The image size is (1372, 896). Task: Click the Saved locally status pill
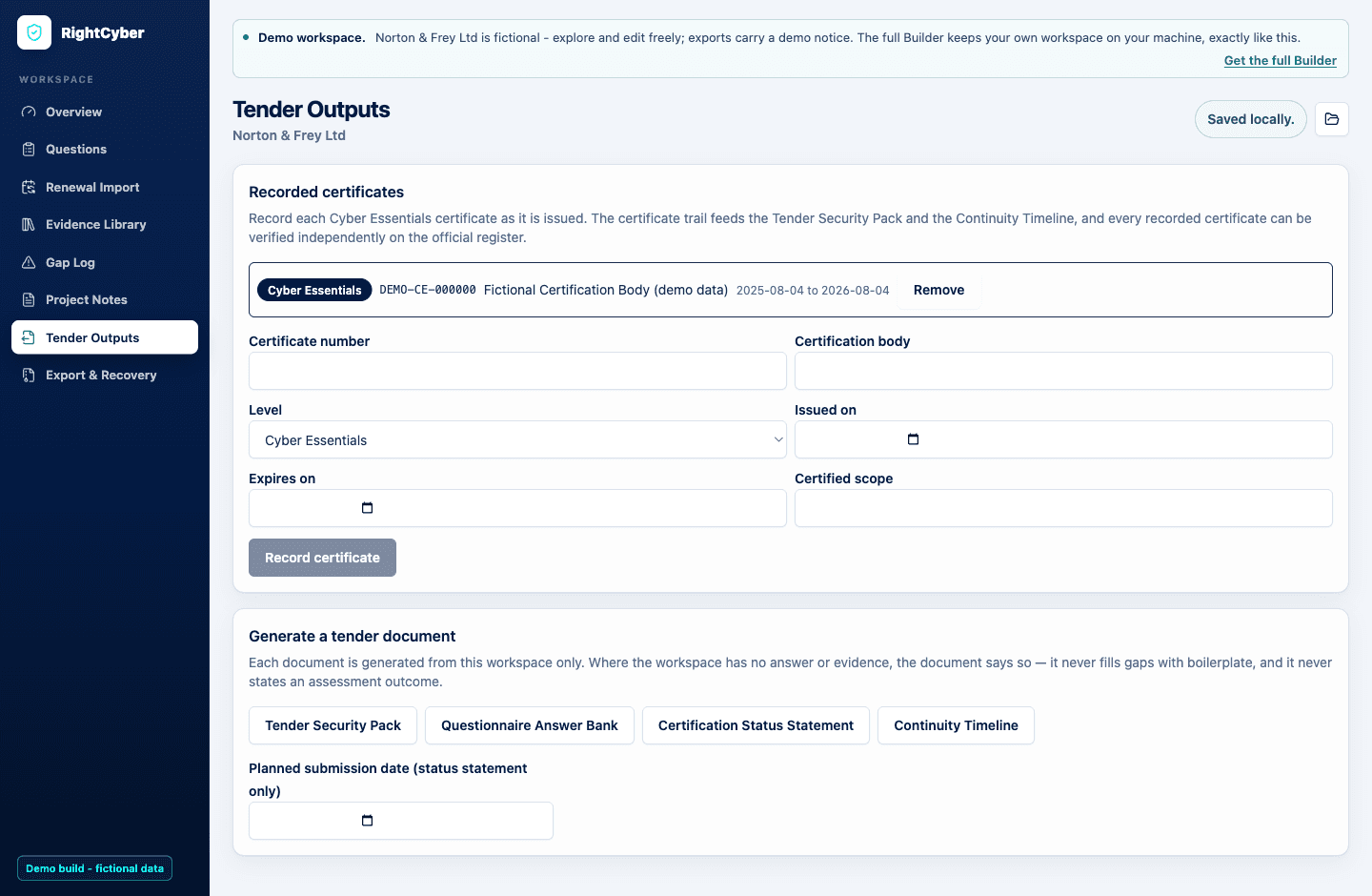click(x=1250, y=119)
